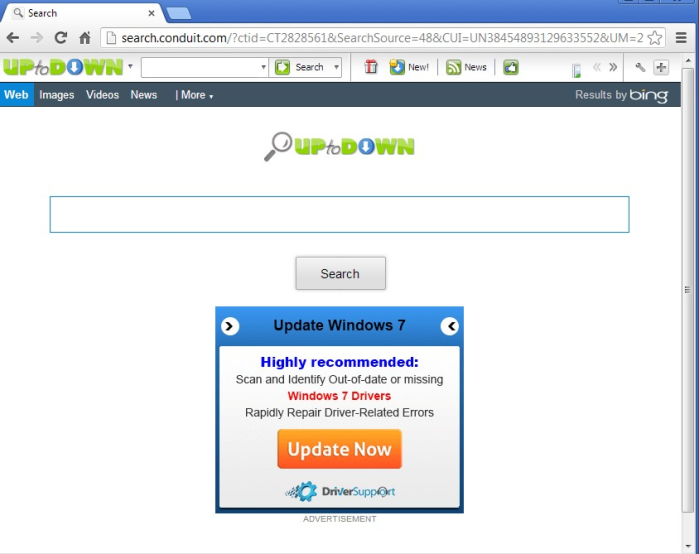Close the Search browser tab
The image size is (699, 554).
click(152, 13)
